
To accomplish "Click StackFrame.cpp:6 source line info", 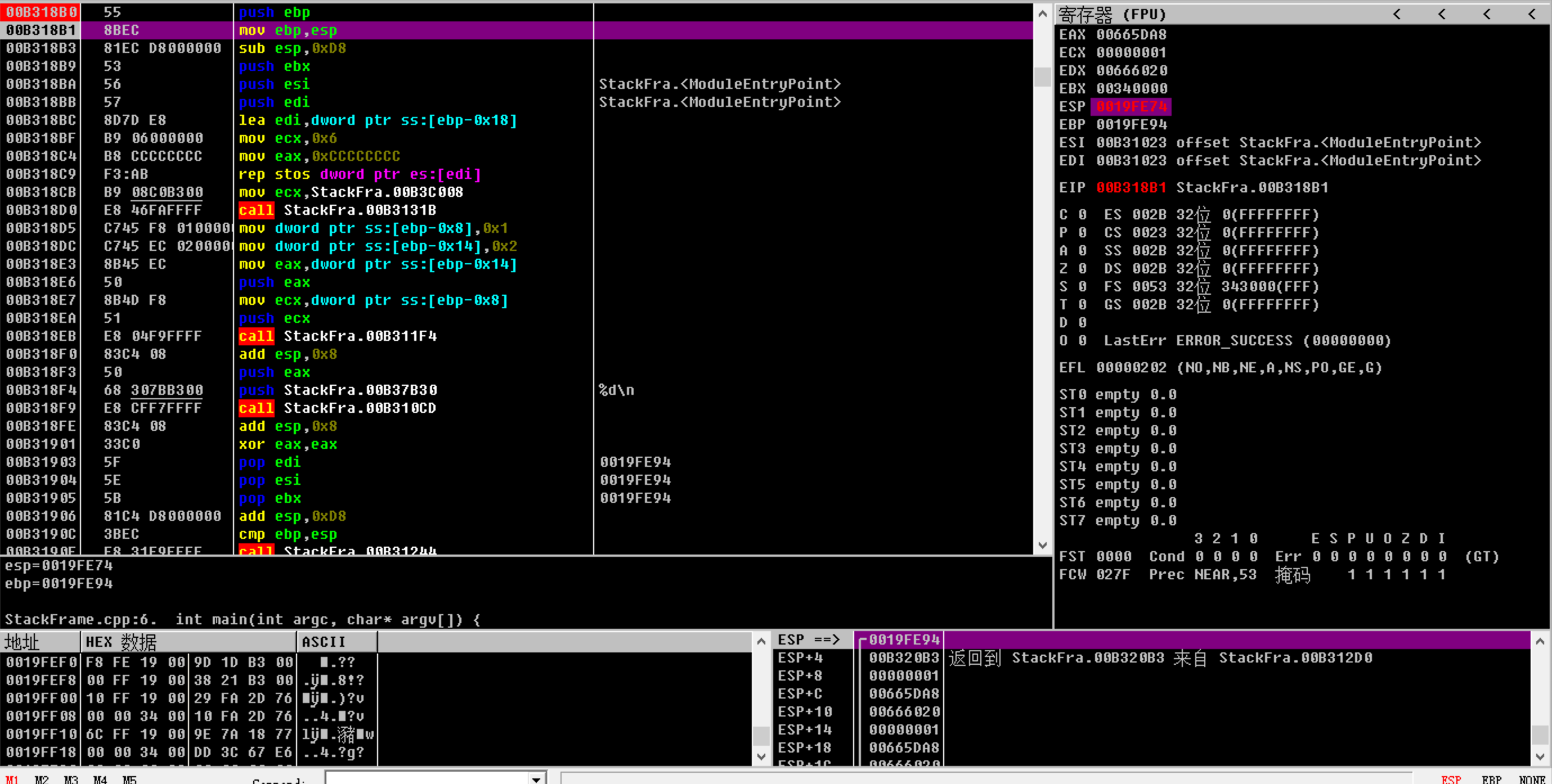I will click(x=242, y=620).
